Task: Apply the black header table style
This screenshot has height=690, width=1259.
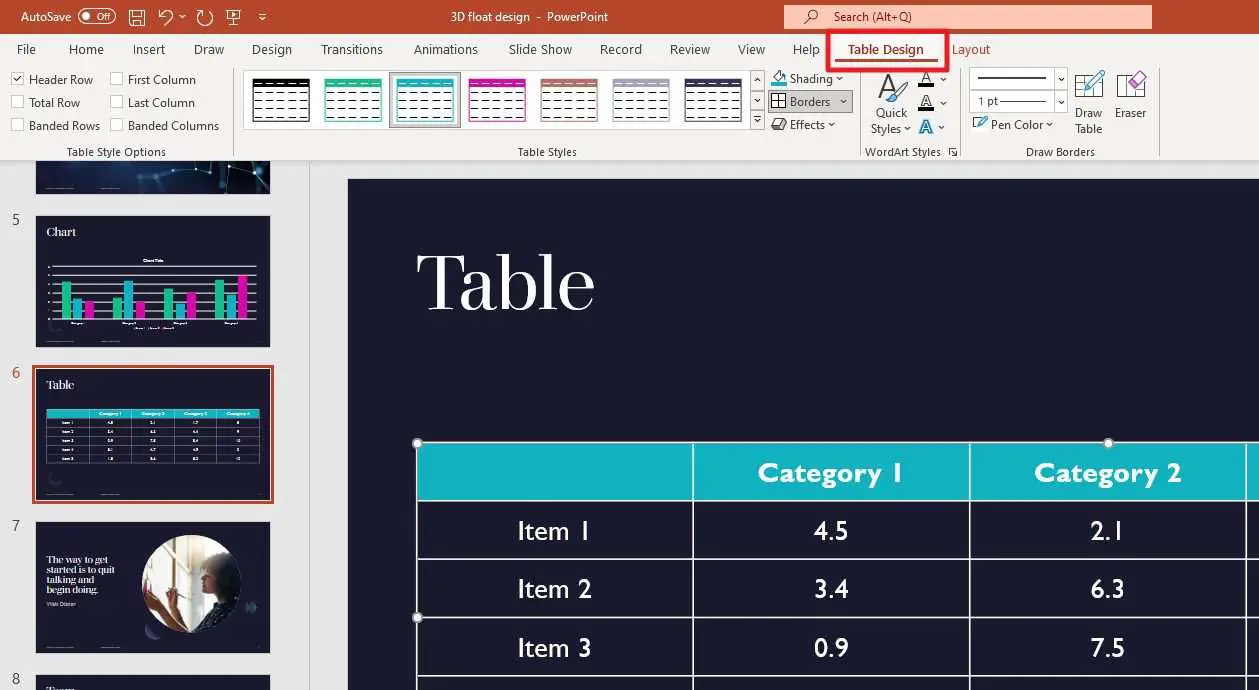Action: click(x=281, y=100)
